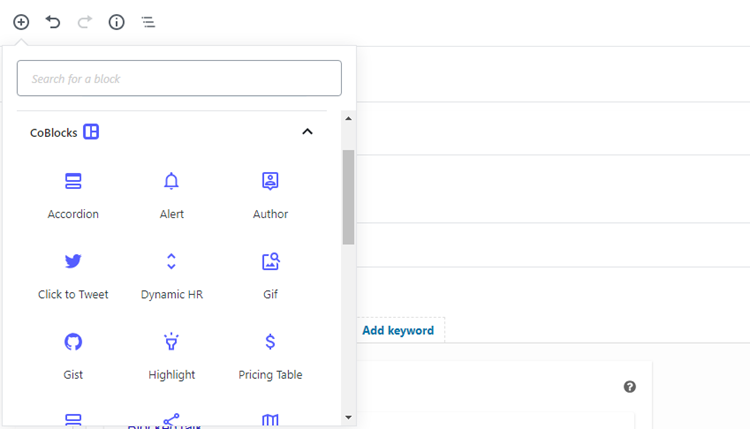
Task: Open the content structure info icon
Action: (116, 22)
